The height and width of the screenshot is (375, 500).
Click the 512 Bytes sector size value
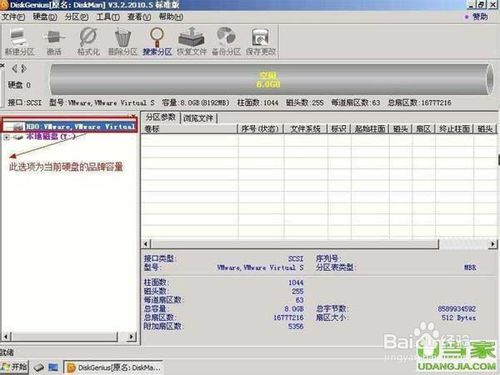[459, 318]
